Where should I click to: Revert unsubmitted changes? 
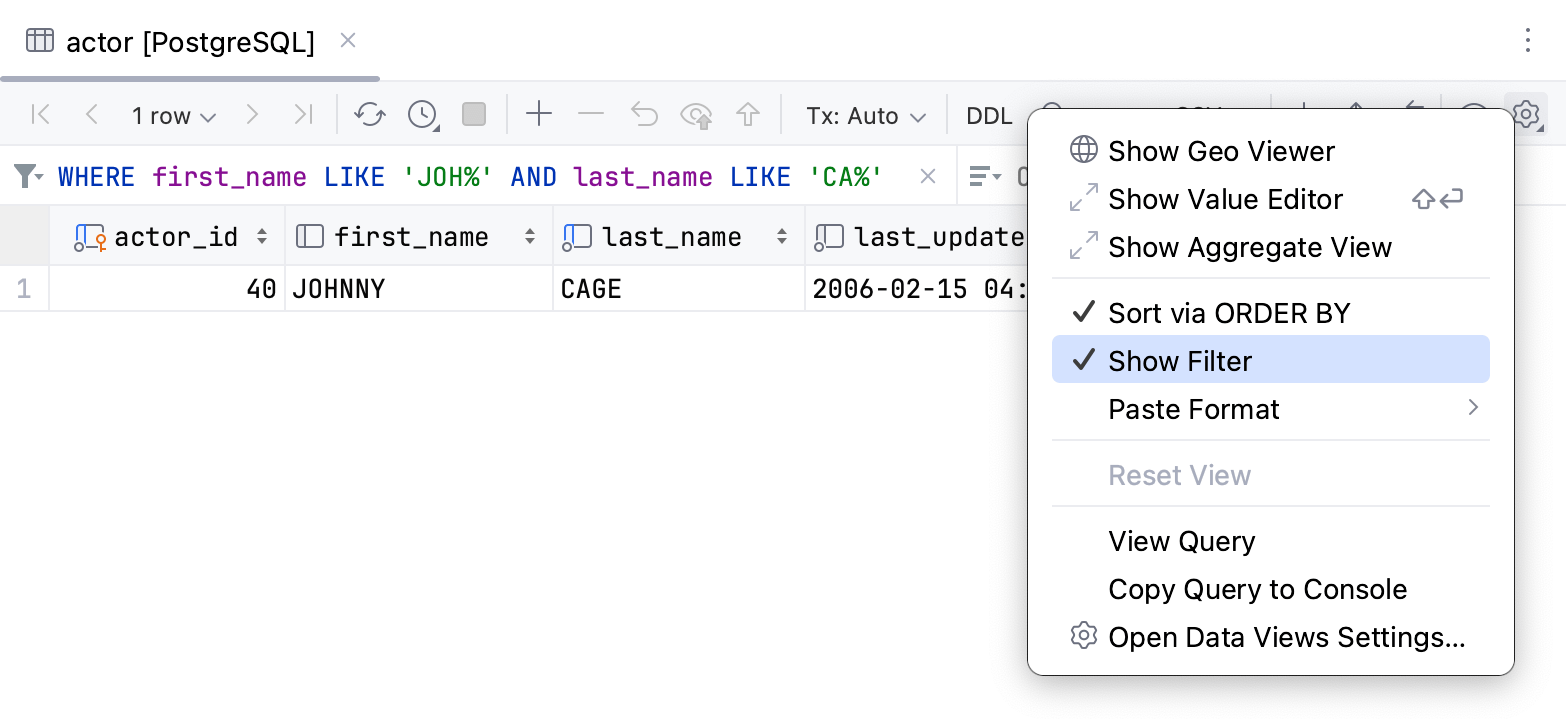pyautogui.click(x=644, y=114)
